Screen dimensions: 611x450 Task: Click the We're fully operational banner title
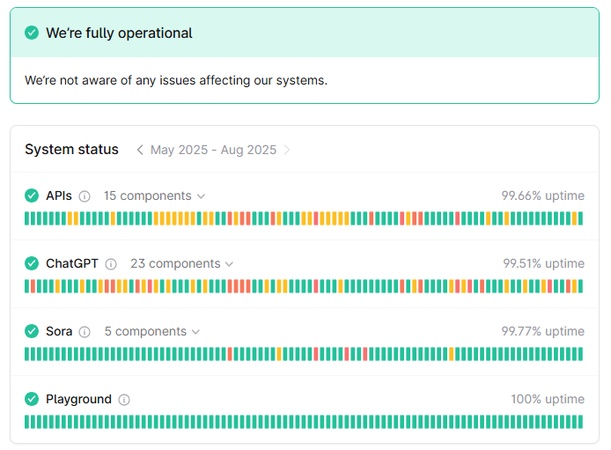tap(119, 33)
